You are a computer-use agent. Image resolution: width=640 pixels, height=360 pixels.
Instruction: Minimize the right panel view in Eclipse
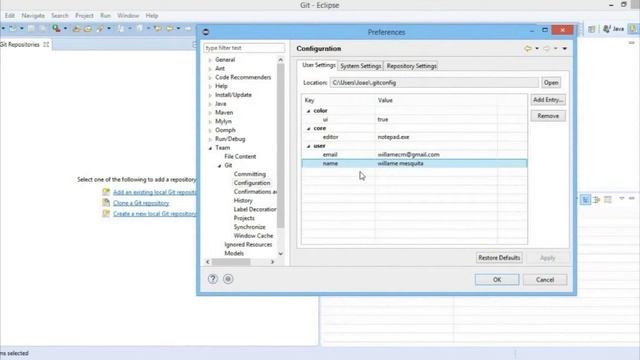[x=632, y=198]
